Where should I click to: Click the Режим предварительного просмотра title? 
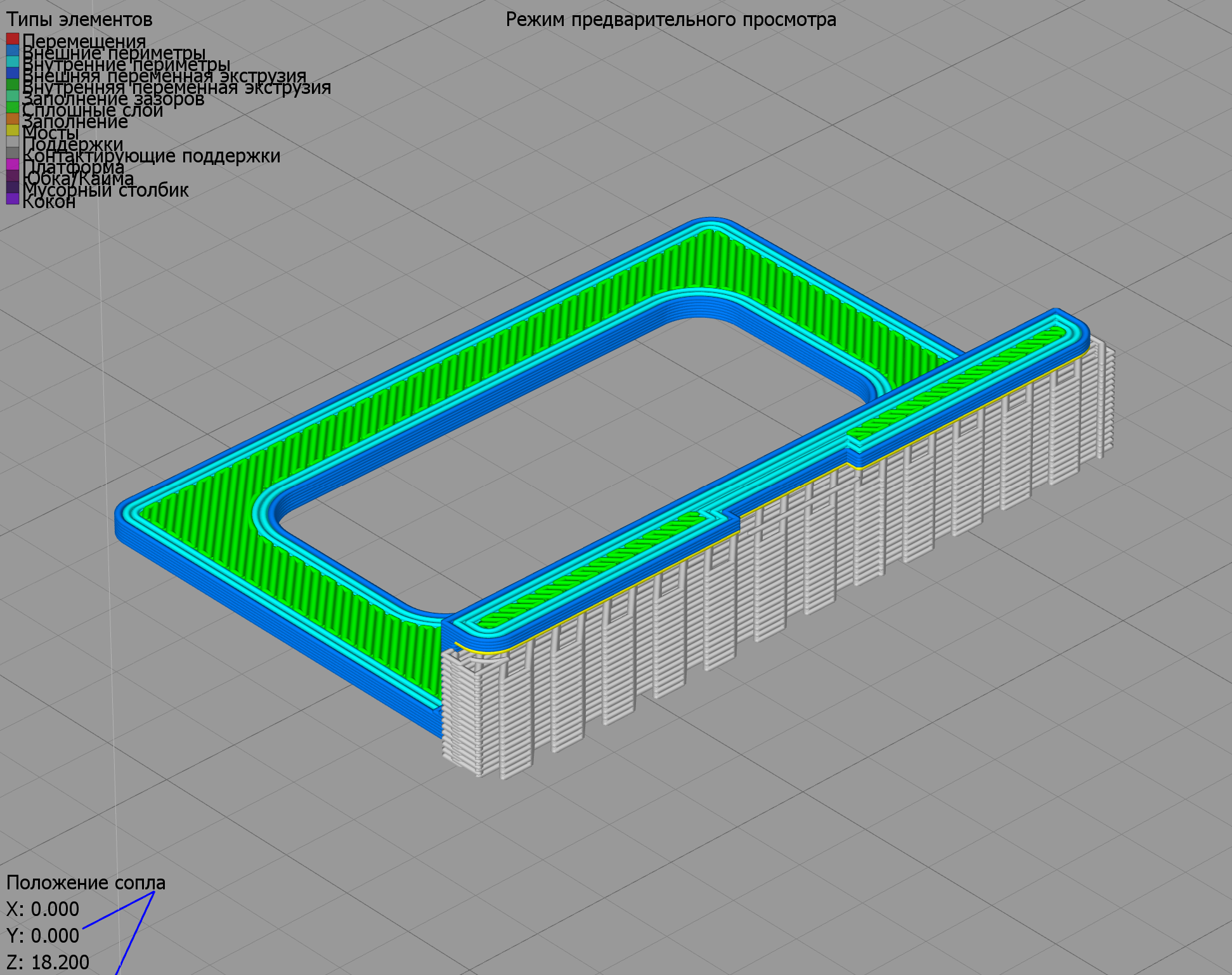pyautogui.click(x=671, y=20)
